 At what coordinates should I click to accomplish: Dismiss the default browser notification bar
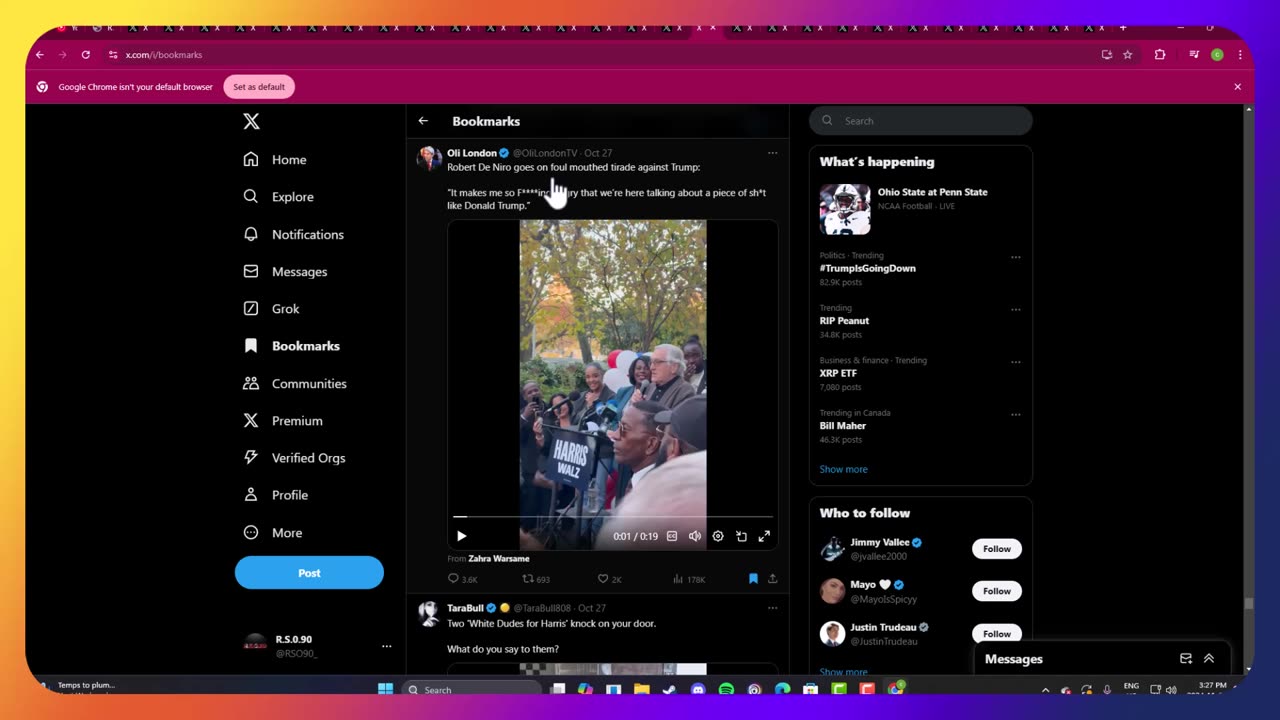[x=1237, y=87]
